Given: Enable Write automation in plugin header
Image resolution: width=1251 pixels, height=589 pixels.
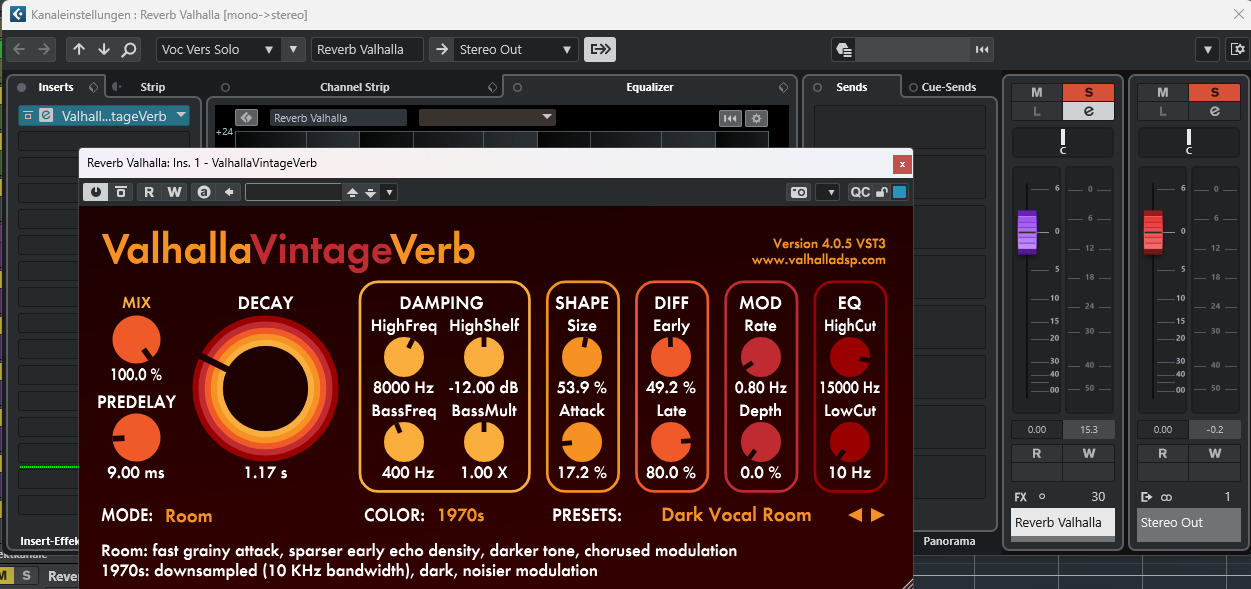Looking at the screenshot, I should [174, 192].
